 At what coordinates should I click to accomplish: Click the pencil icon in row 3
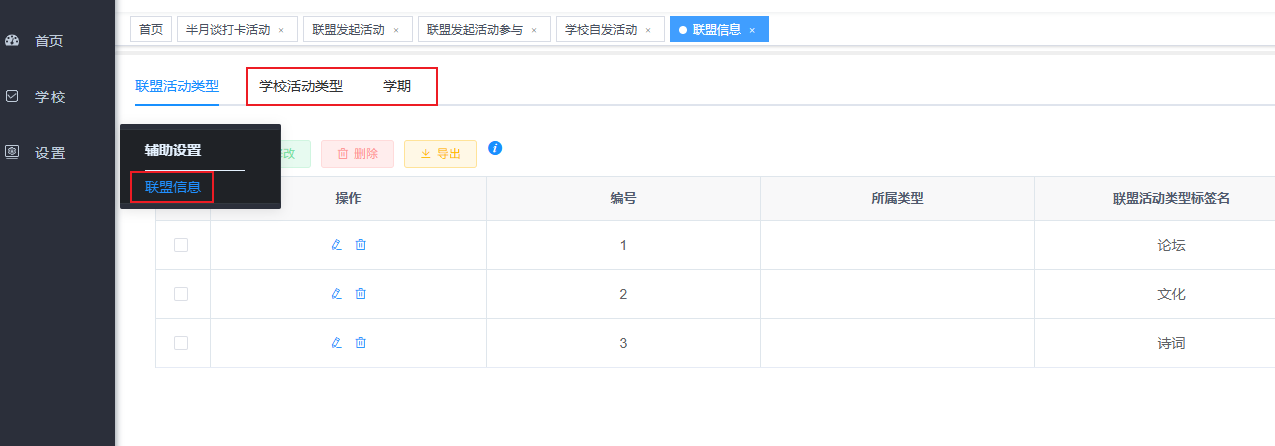pos(336,343)
